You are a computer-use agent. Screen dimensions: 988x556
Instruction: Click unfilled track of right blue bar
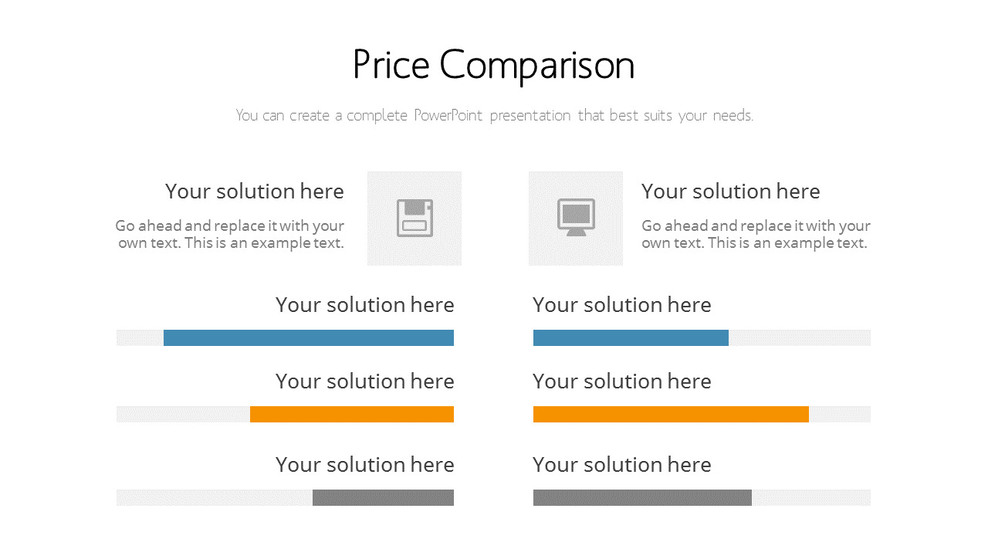[x=800, y=338]
